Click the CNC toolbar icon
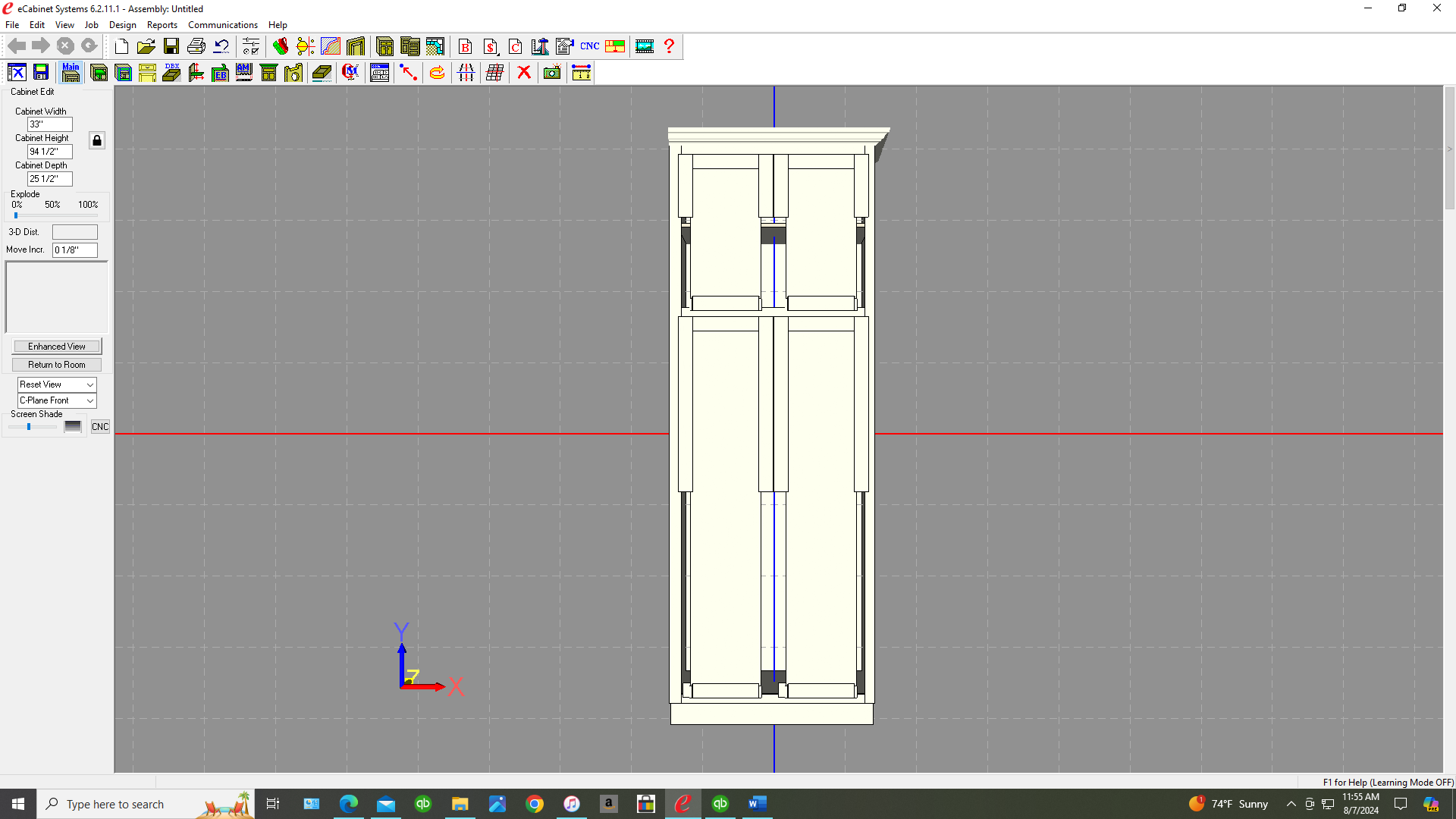Image resolution: width=1456 pixels, height=819 pixels. click(590, 46)
